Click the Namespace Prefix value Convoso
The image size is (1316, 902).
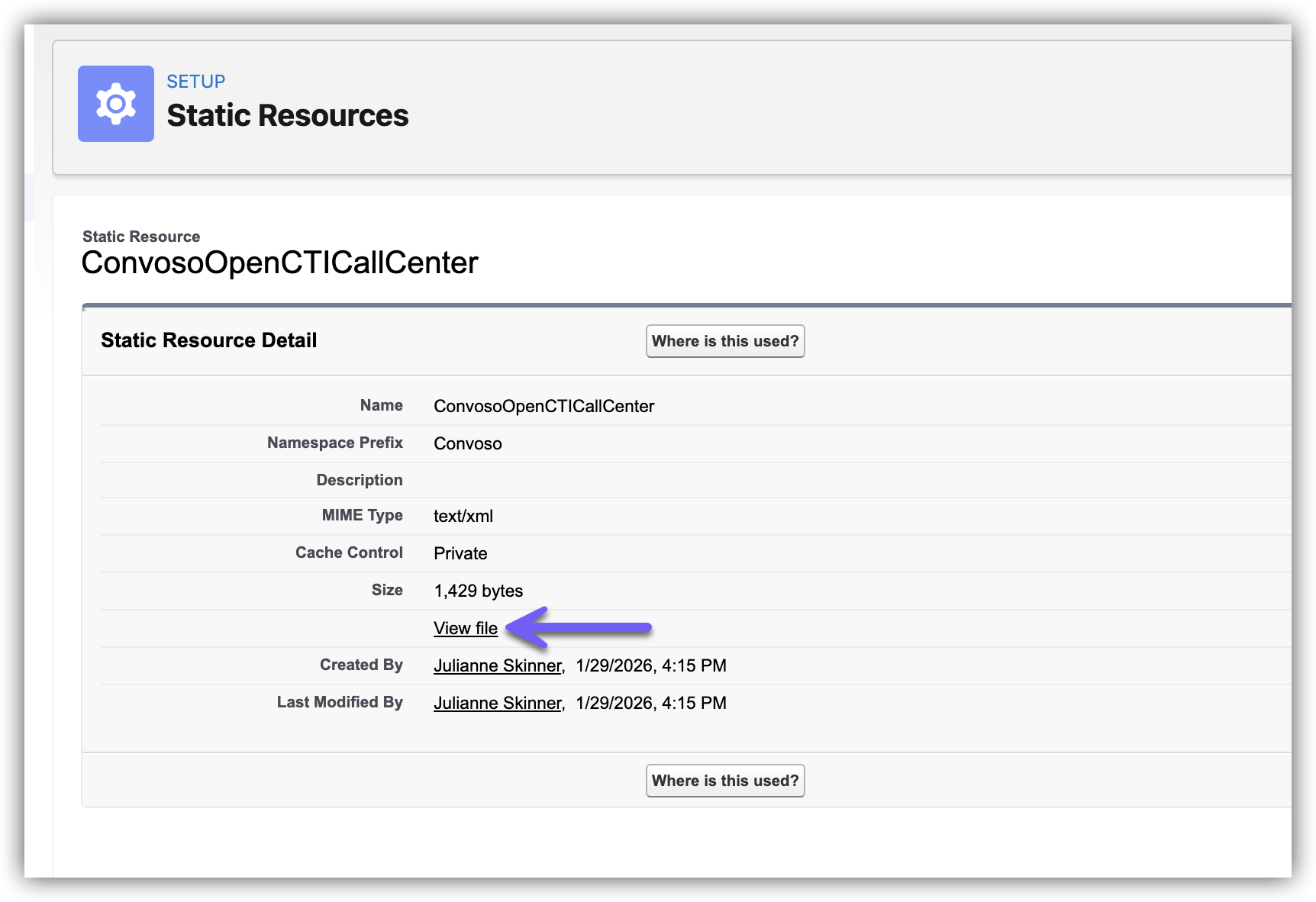467,443
